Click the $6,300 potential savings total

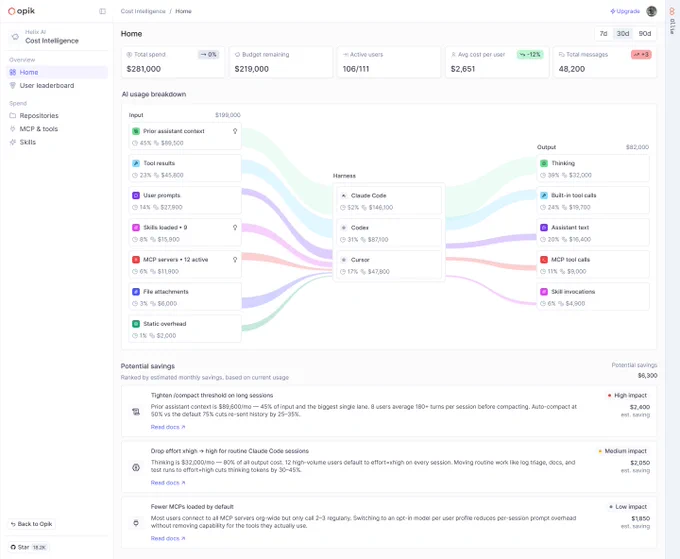(x=647, y=376)
